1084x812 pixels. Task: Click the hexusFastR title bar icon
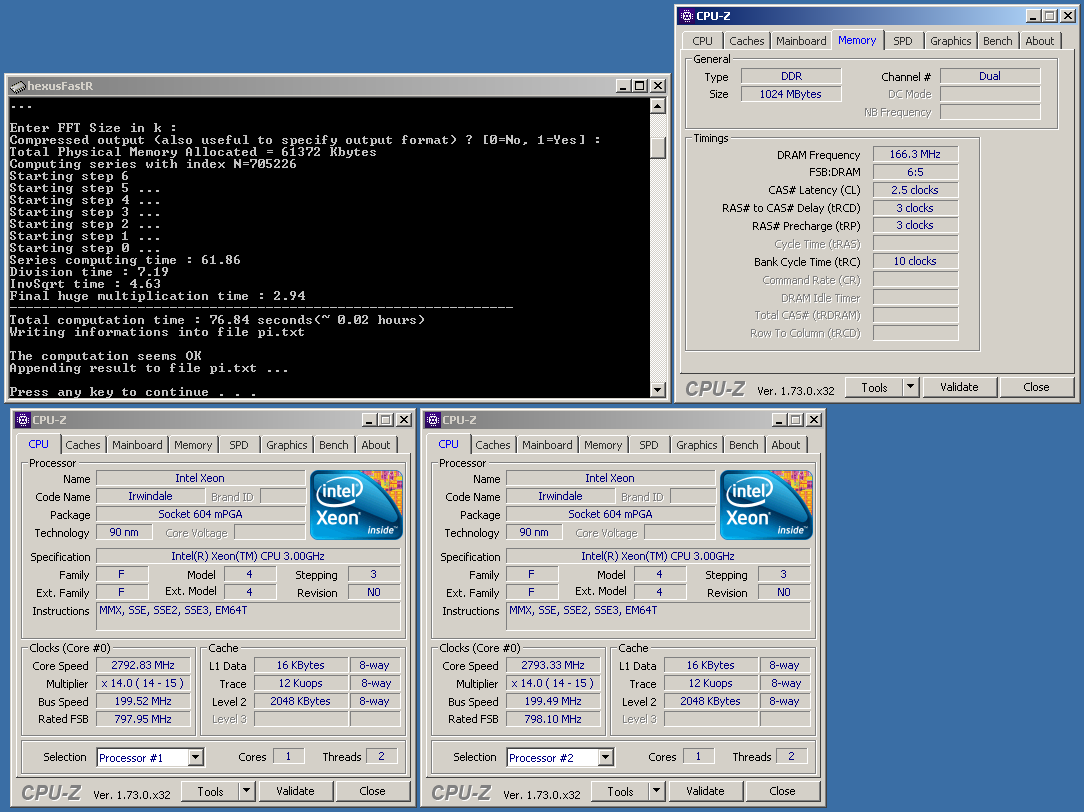(x=18, y=86)
